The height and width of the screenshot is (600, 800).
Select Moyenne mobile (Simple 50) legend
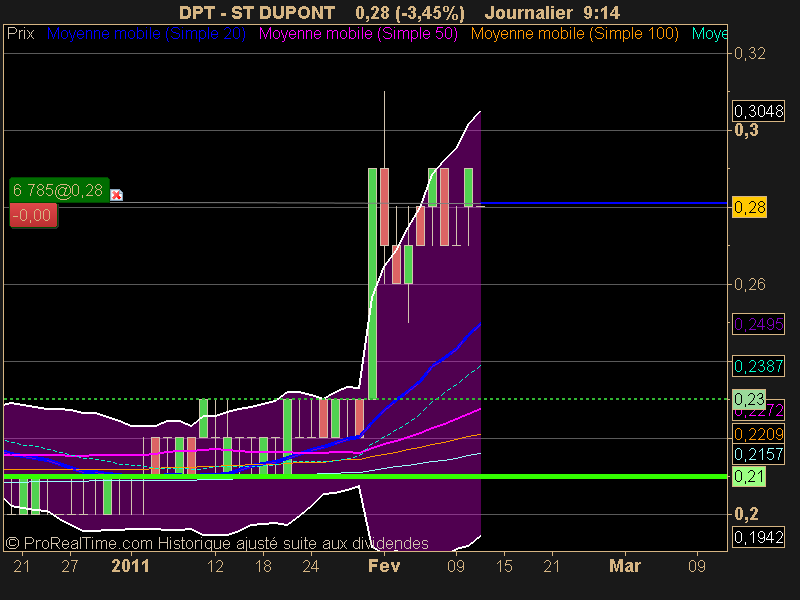(x=358, y=34)
